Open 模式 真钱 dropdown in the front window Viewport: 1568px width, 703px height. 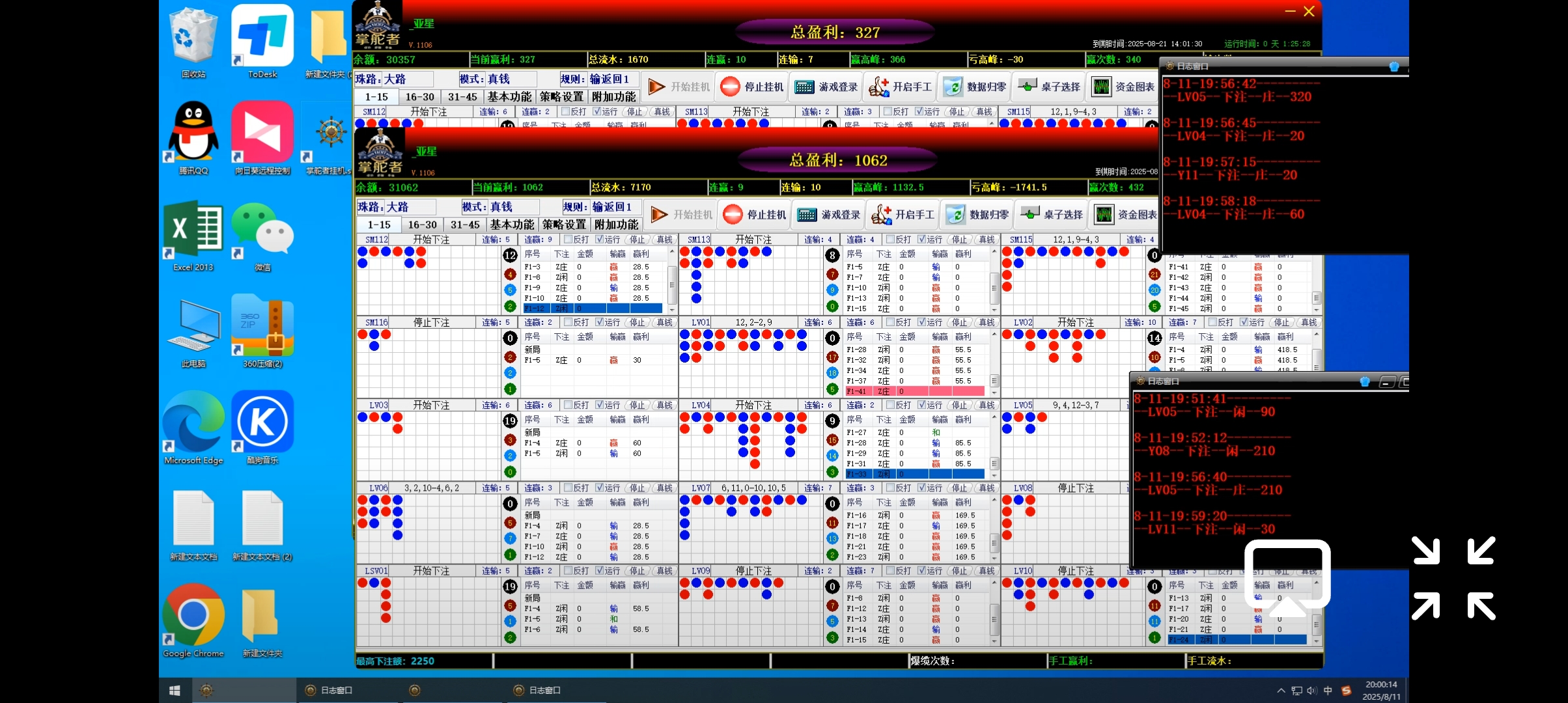click(x=513, y=207)
